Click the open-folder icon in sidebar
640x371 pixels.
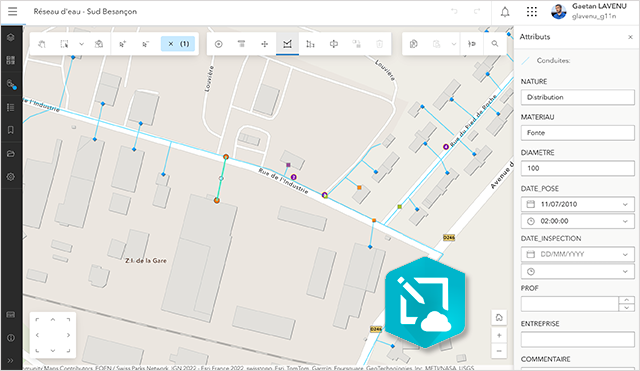point(11,154)
